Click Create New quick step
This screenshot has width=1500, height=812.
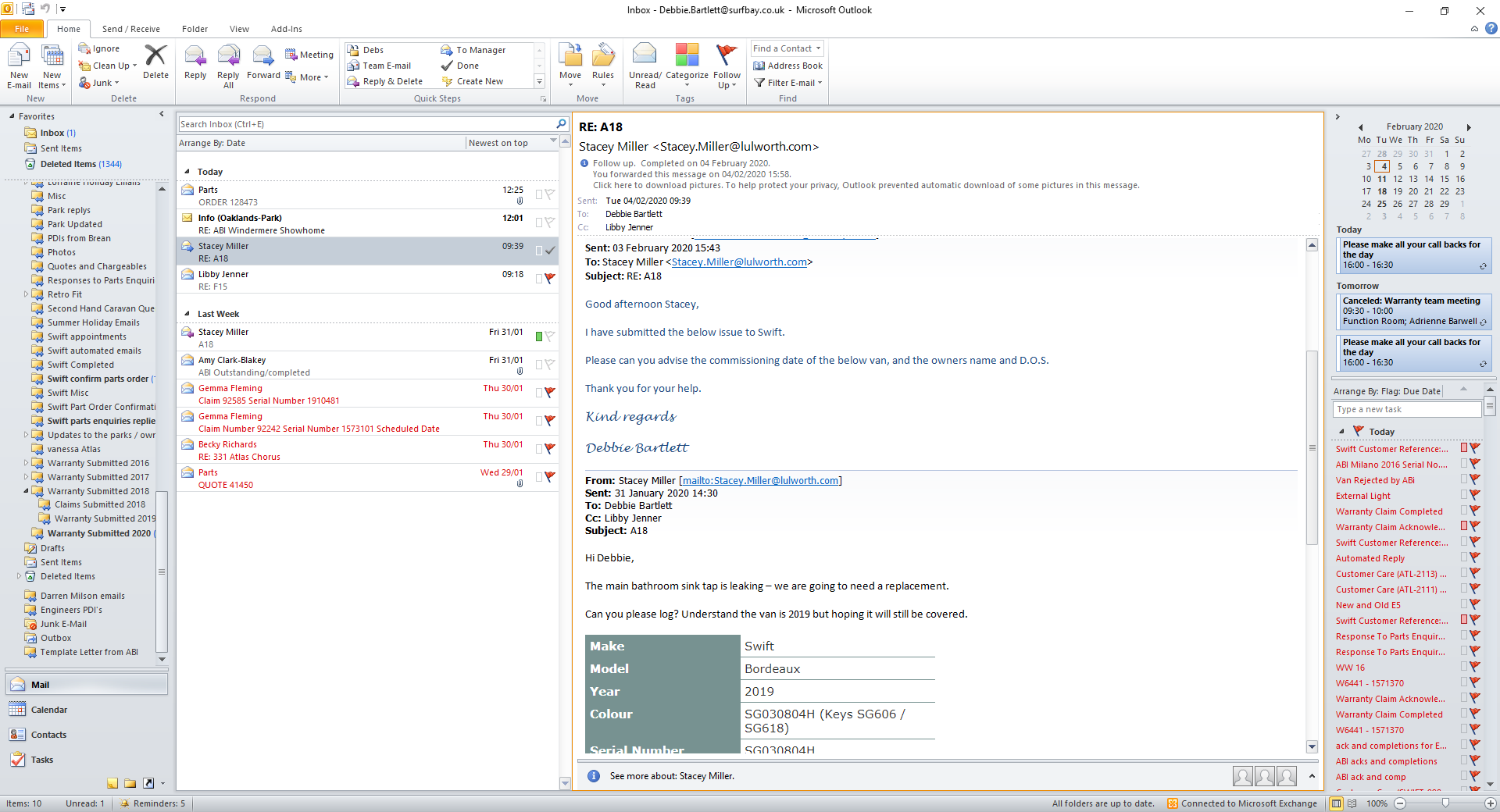[x=473, y=81]
